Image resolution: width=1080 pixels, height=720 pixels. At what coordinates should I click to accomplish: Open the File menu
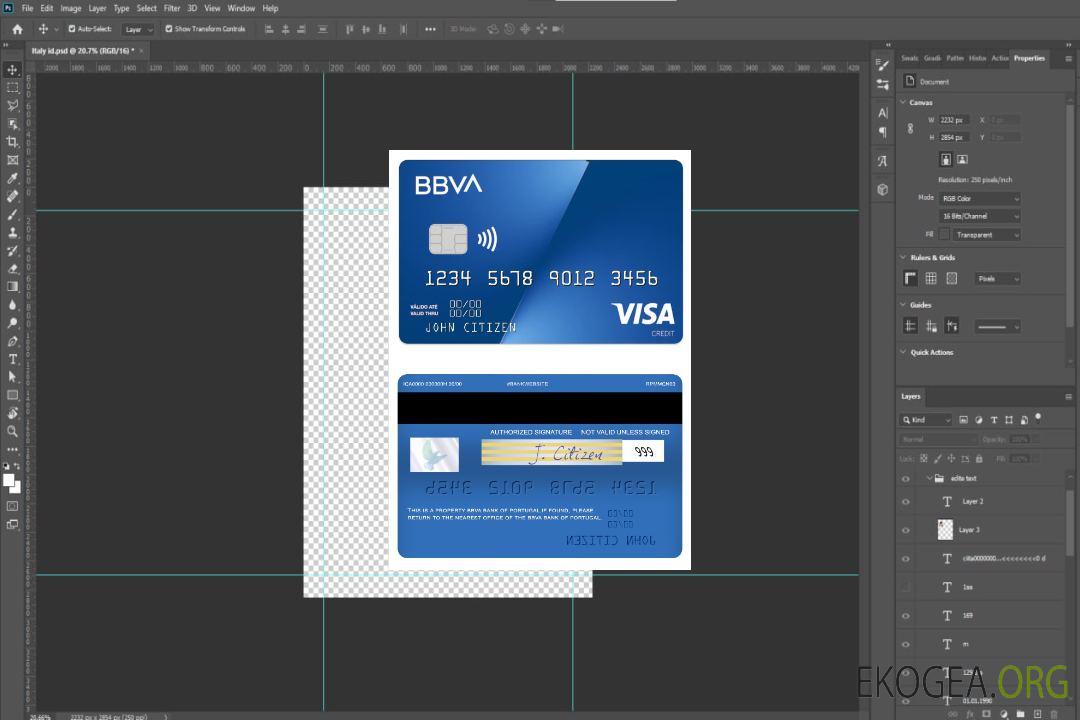click(x=28, y=8)
